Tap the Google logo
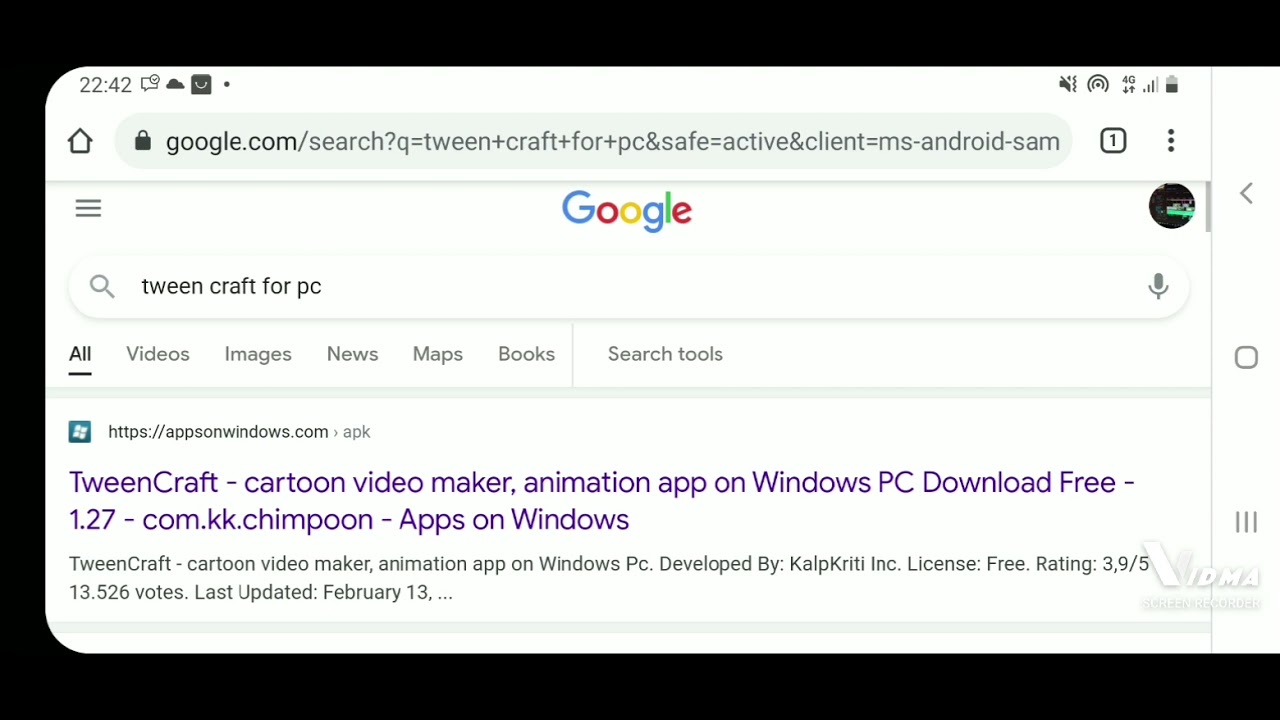 point(627,211)
